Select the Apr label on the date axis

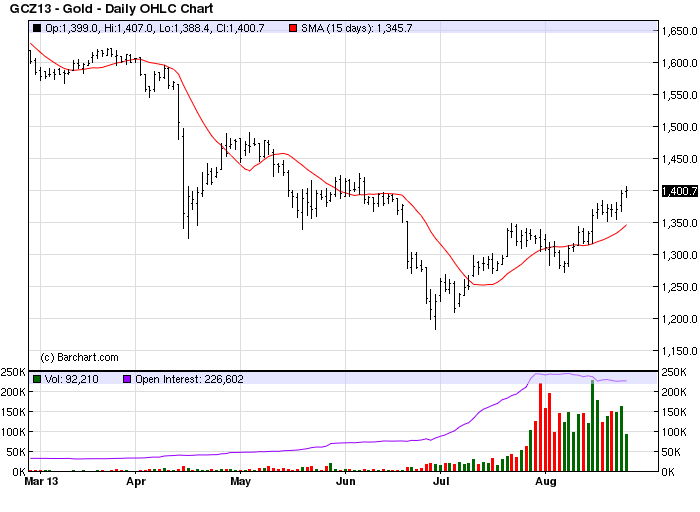tap(136, 481)
